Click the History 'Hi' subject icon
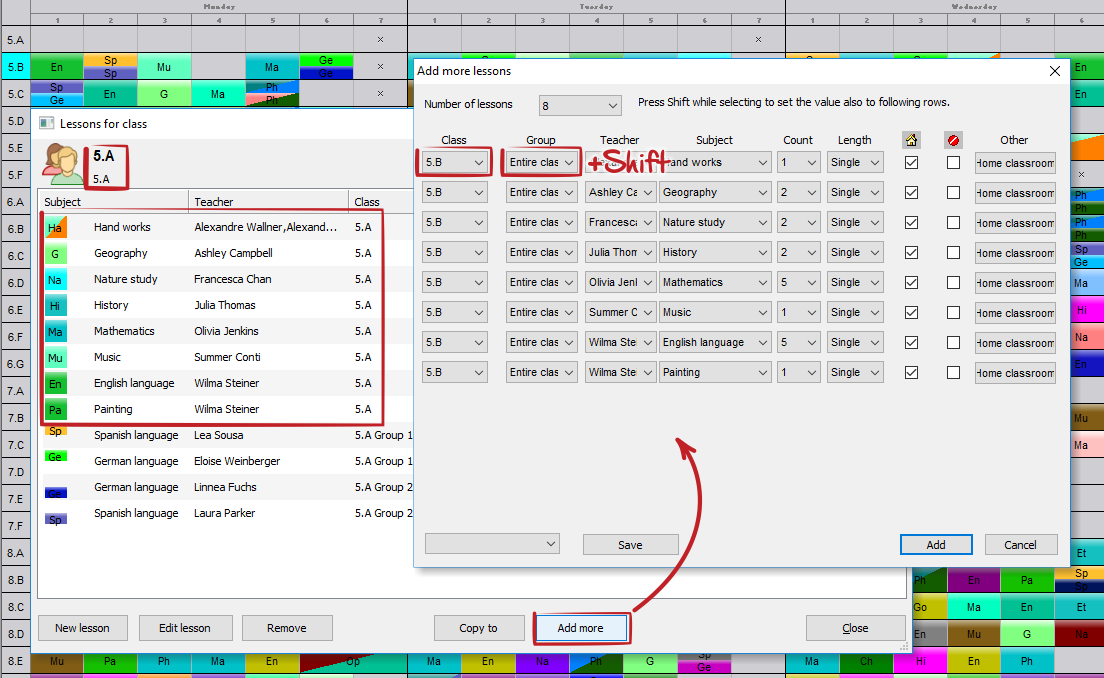 [56, 306]
